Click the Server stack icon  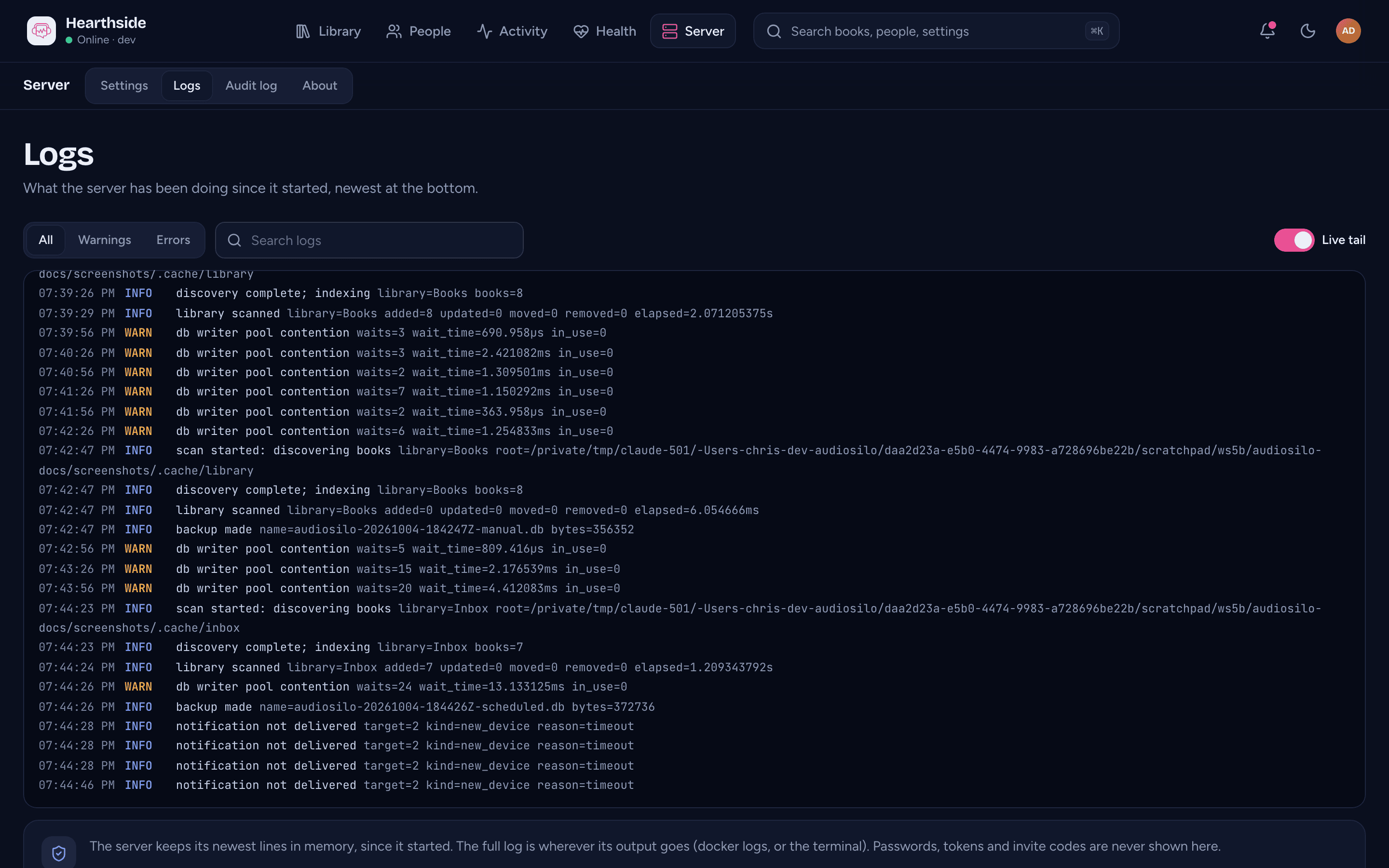[x=669, y=31]
